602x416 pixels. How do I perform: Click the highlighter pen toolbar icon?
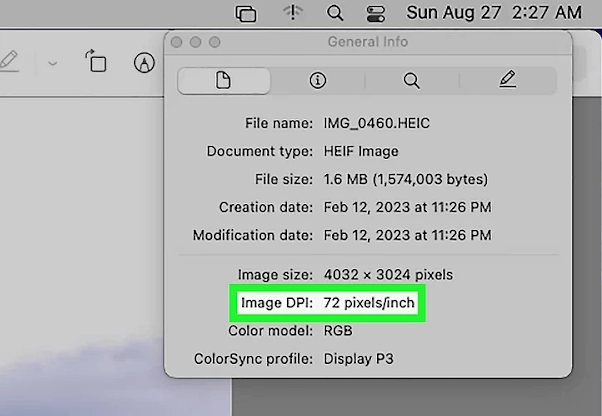8,62
